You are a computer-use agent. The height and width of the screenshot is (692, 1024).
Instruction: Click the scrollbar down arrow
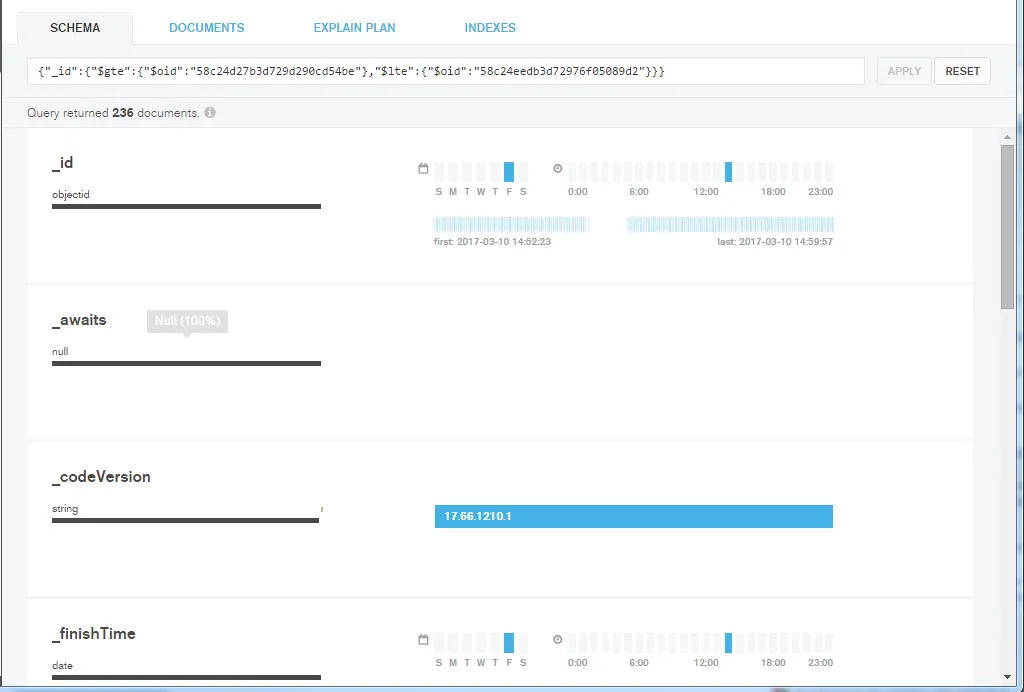(x=1007, y=677)
